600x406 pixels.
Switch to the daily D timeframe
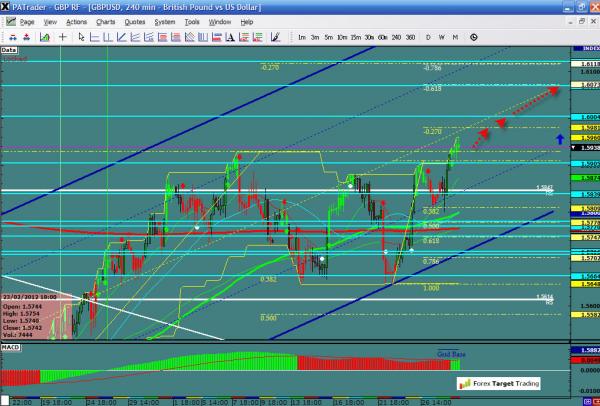(430, 36)
